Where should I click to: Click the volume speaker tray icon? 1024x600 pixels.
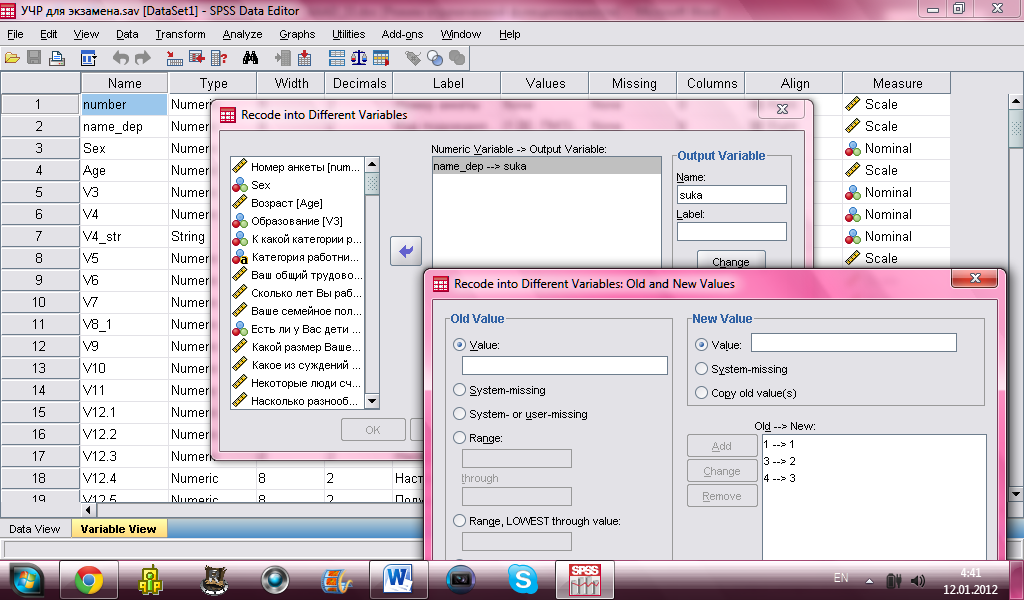tap(918, 580)
